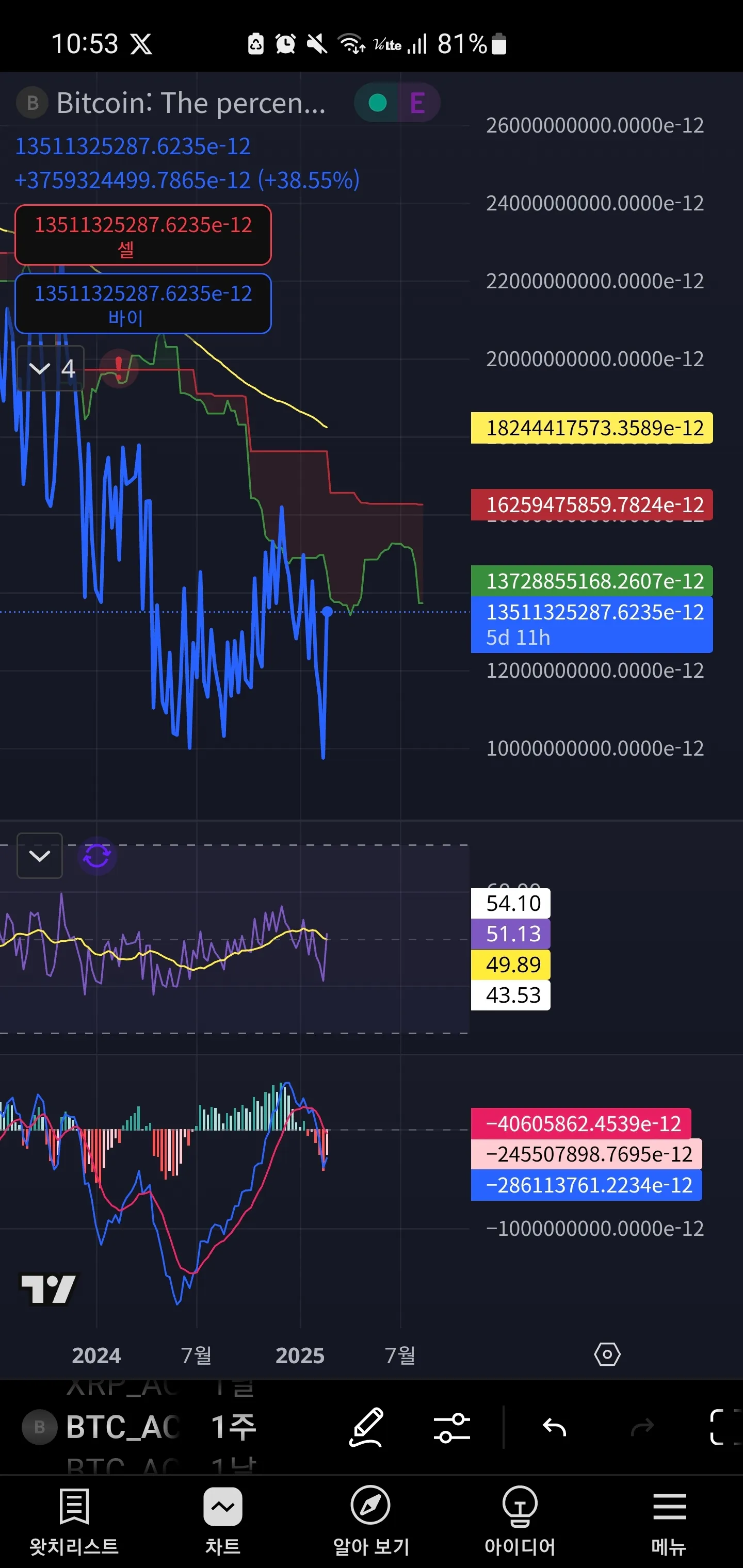Tap the TradingView logo
Image resolution: width=743 pixels, height=1568 pixels.
point(49,1289)
